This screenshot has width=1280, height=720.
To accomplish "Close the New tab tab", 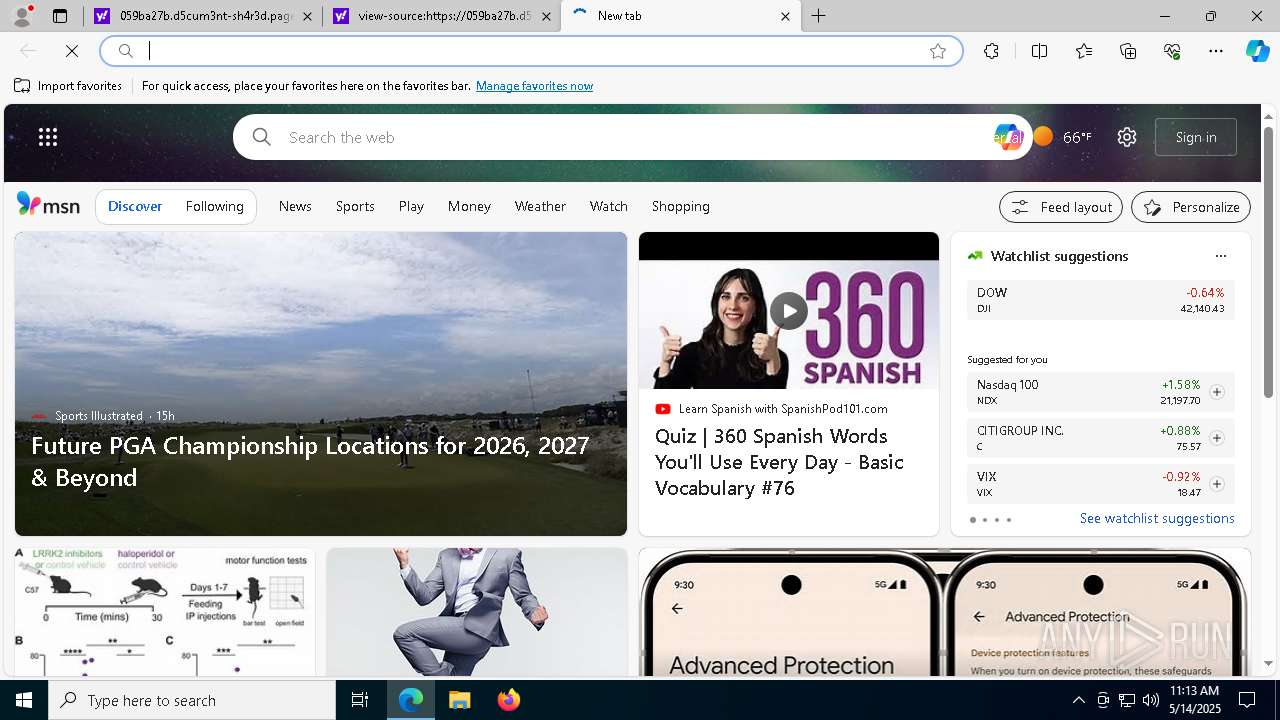I will 785,16.
